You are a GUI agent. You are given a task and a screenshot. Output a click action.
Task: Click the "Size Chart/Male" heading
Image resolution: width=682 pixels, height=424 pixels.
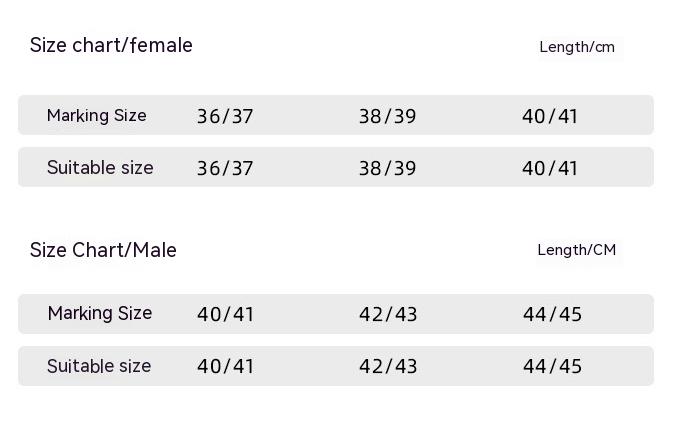pos(103,250)
